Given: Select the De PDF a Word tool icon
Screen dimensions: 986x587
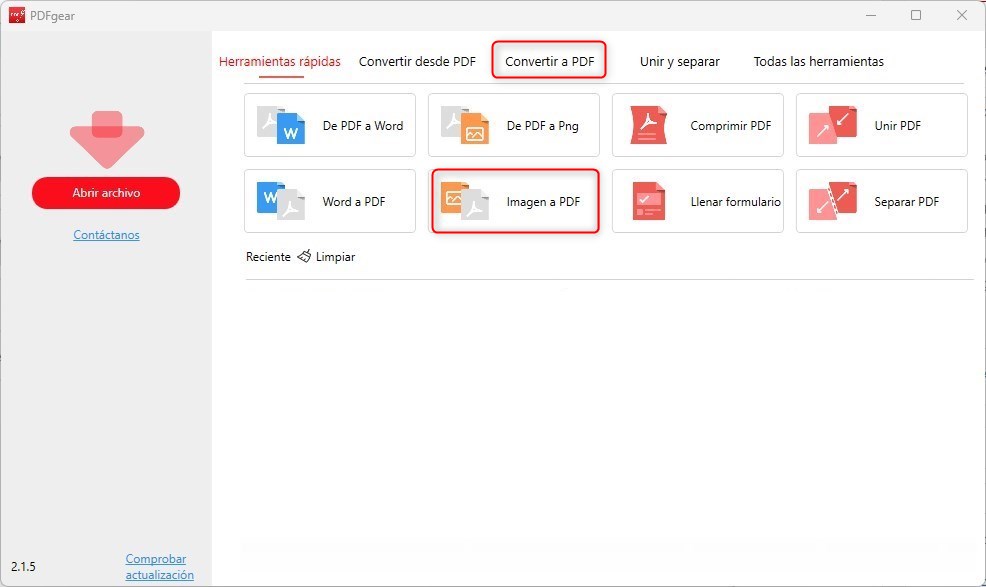Looking at the screenshot, I should pyautogui.click(x=281, y=125).
